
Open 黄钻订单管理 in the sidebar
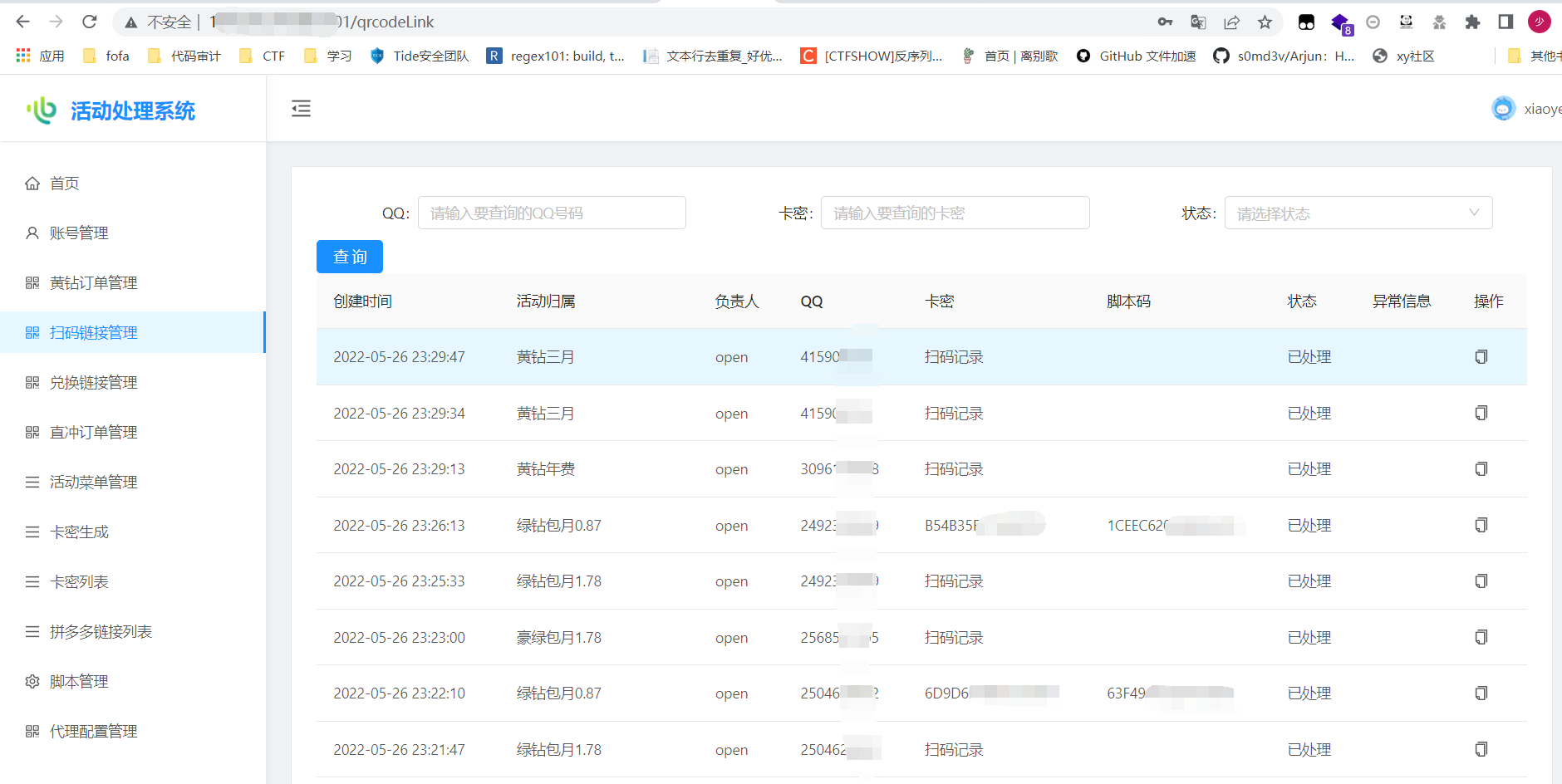[133, 282]
